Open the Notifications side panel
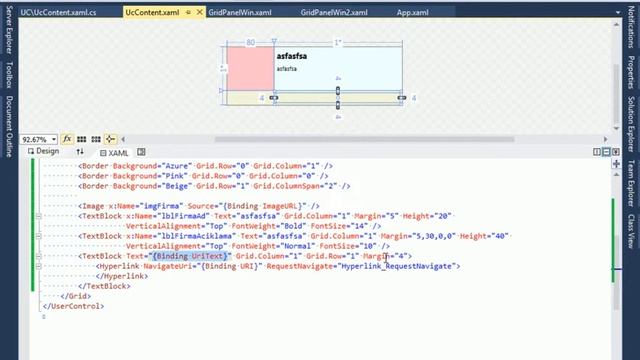The width and height of the screenshot is (640, 360). coord(631,27)
